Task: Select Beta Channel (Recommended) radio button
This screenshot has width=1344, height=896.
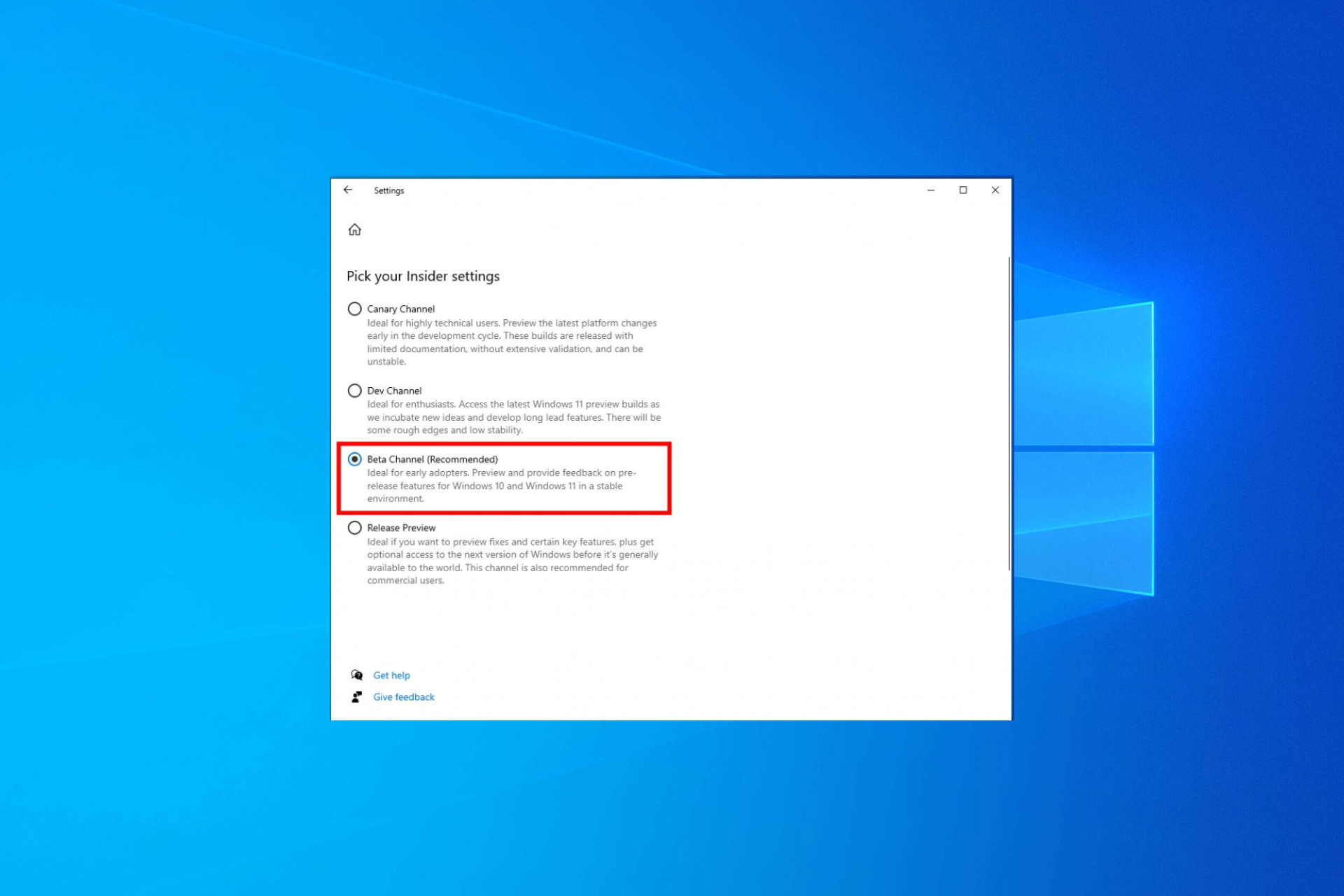Action: [355, 459]
